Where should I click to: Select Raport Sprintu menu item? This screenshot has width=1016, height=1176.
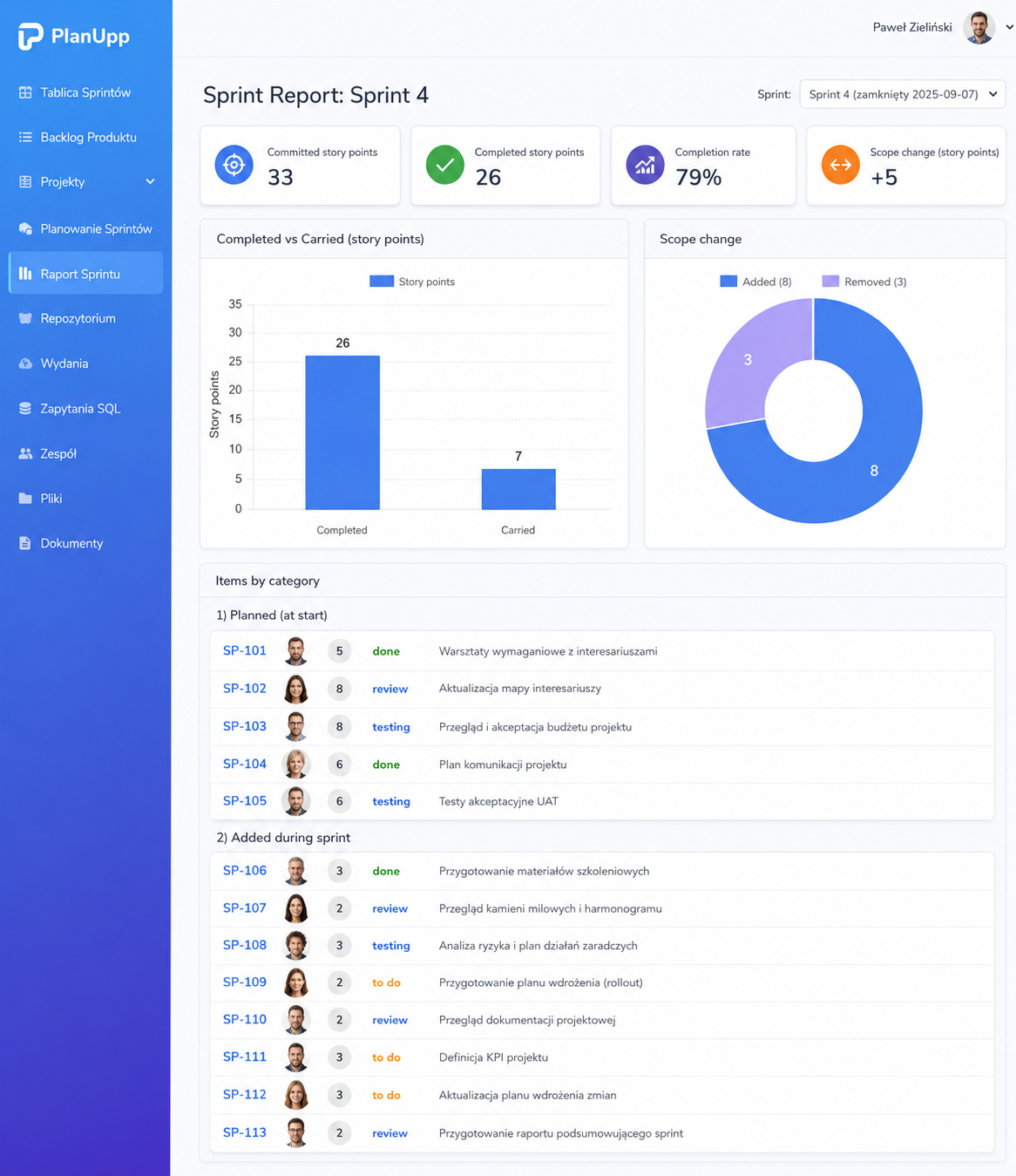[x=85, y=274]
